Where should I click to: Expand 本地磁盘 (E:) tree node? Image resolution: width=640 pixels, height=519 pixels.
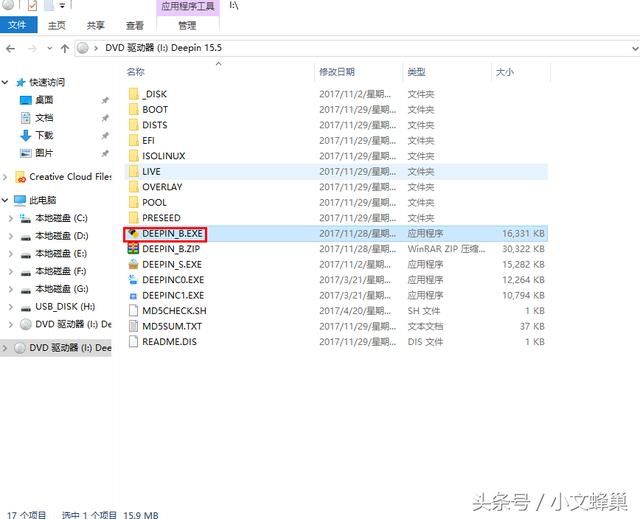click(11, 254)
